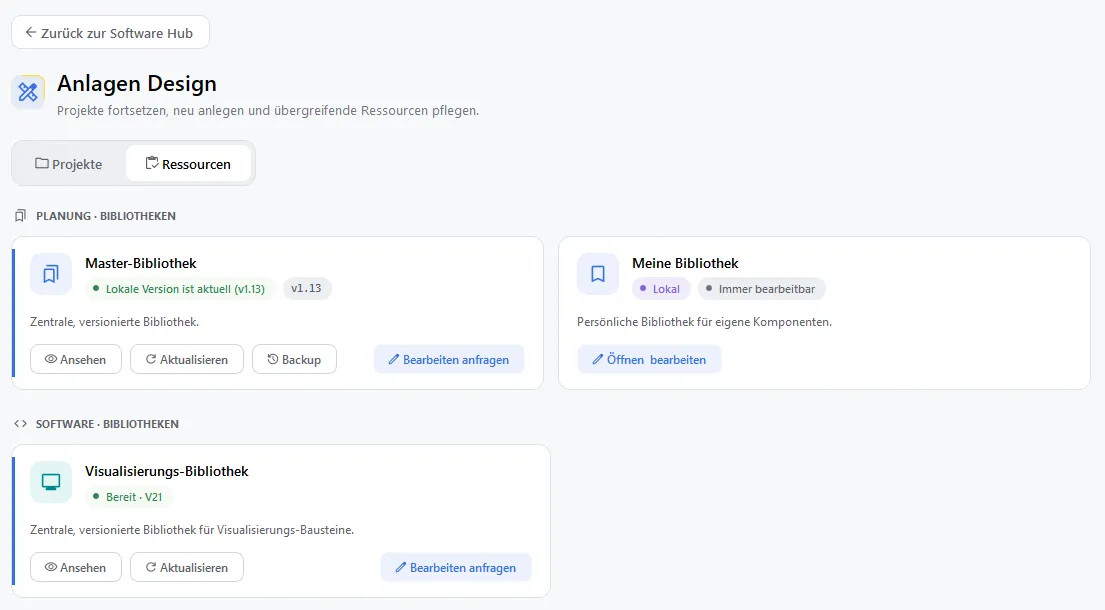The width and height of the screenshot is (1105, 610).
Task: Go back via Zurück zur Software Hub button
Action: (x=110, y=32)
